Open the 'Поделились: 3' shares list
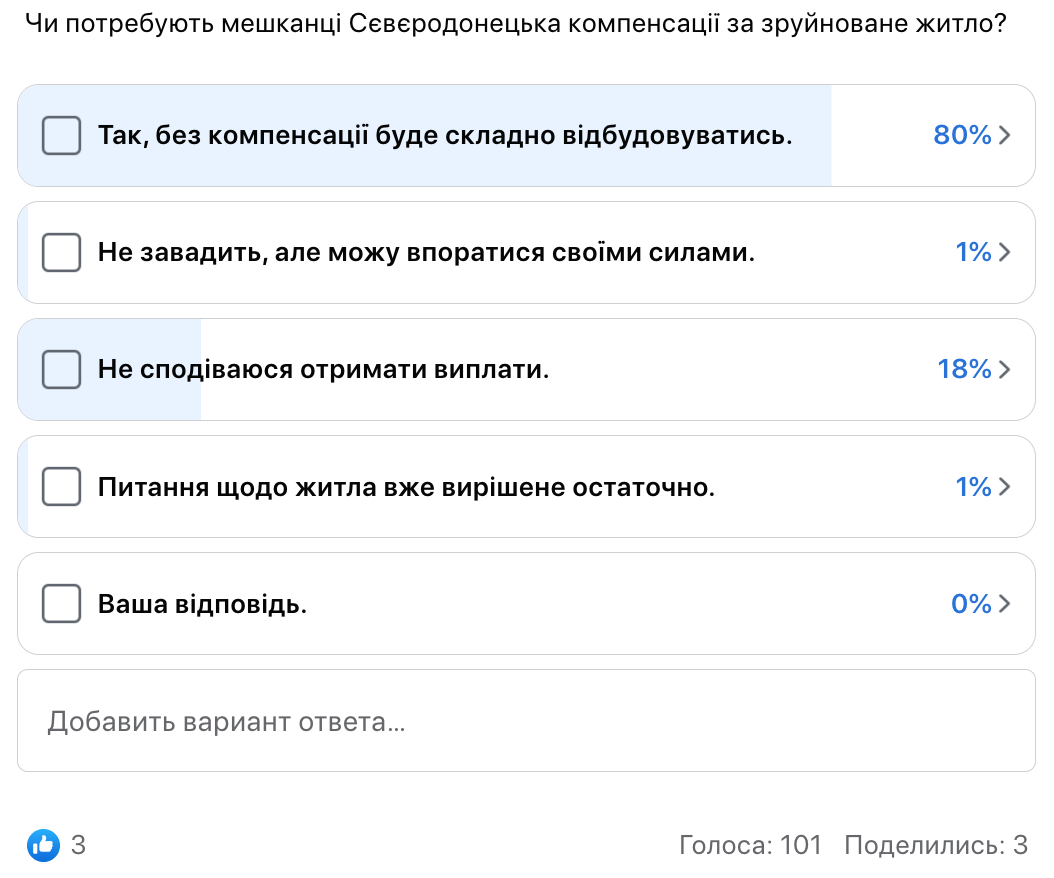The image size is (1054, 878). pyautogui.click(x=936, y=845)
